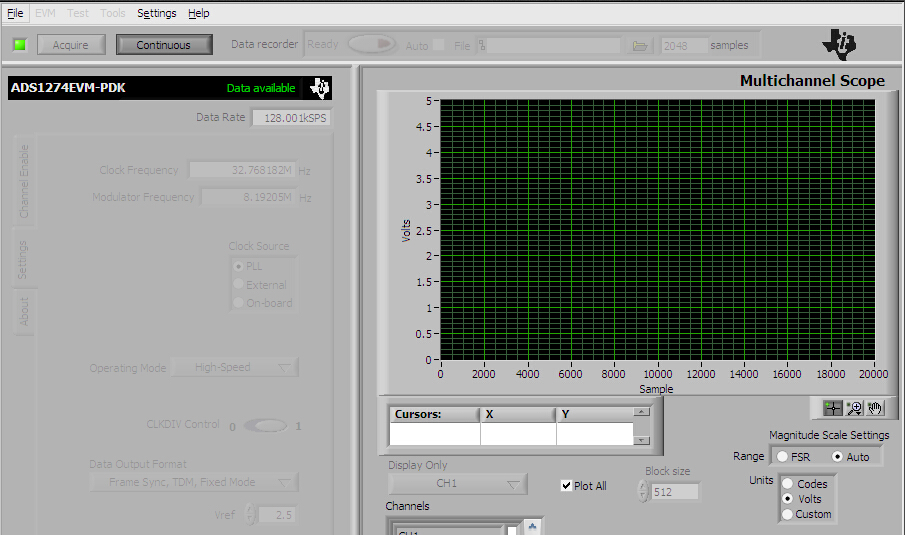Toggle the Plot All checkbox
Viewport: 905px width, 535px height.
(567, 486)
